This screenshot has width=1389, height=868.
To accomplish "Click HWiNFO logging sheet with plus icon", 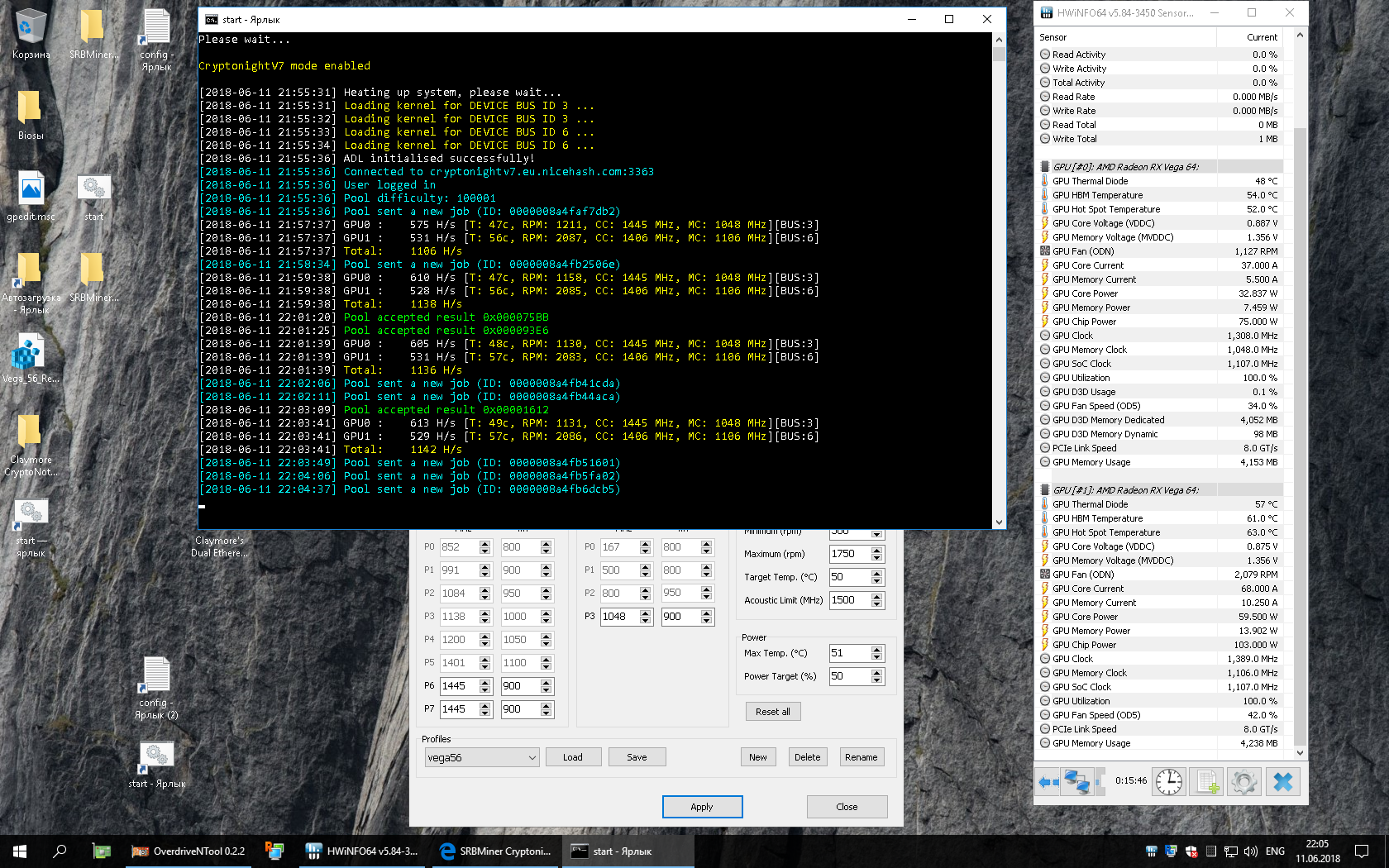I will (x=1207, y=781).
